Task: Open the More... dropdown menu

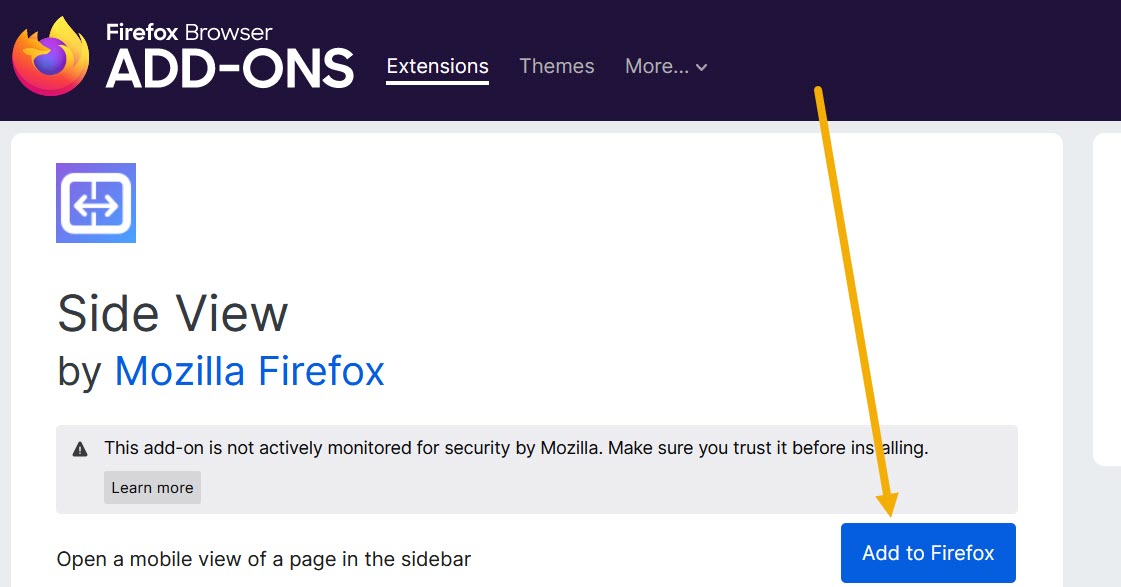Action: coord(655,66)
